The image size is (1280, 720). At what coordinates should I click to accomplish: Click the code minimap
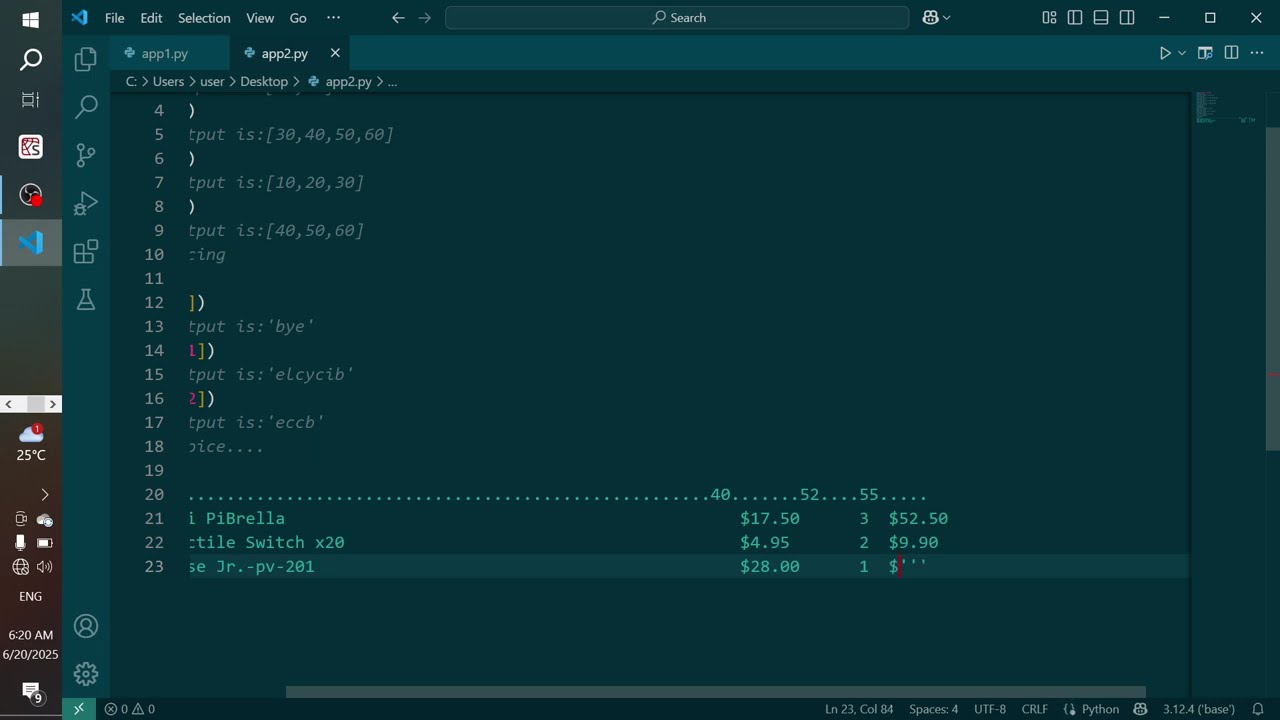point(1227,108)
